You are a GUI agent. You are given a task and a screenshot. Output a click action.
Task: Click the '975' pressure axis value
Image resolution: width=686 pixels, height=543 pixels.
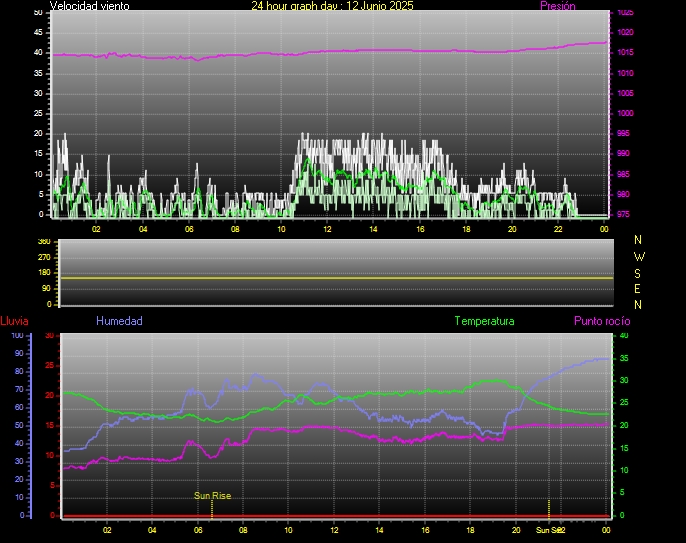click(623, 214)
